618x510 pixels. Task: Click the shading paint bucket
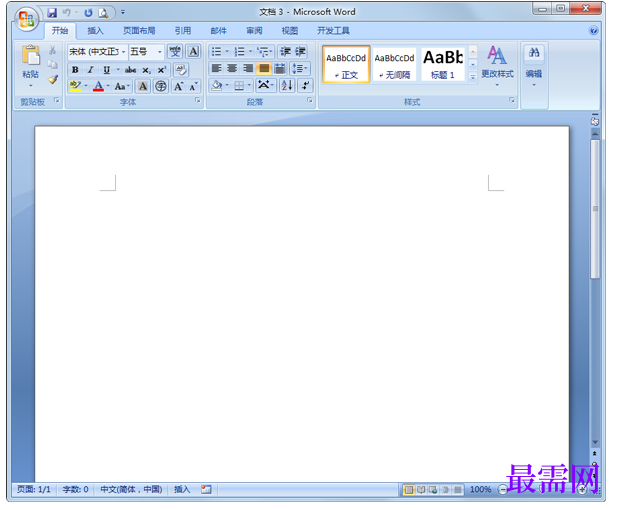tap(217, 85)
